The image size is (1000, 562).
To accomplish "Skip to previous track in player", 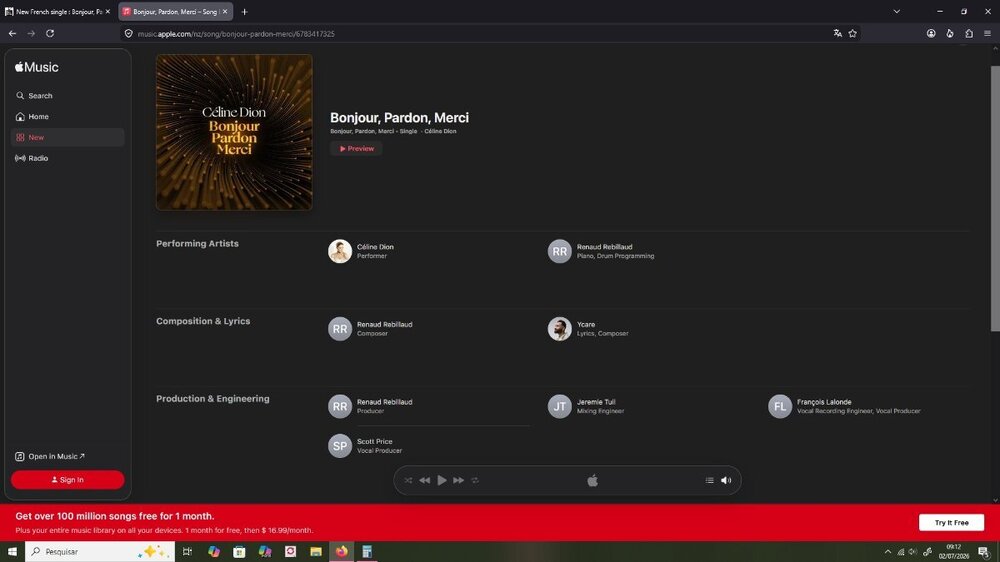I will (x=425, y=480).
